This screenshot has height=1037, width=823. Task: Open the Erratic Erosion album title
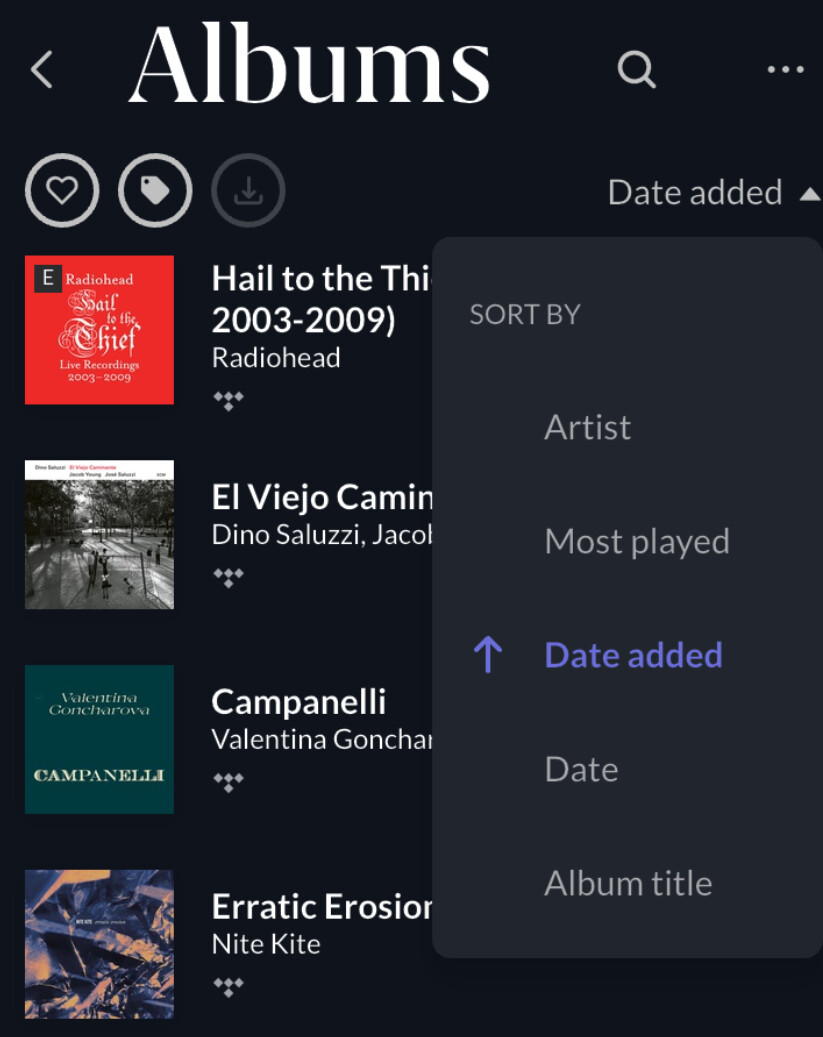pyautogui.click(x=322, y=907)
